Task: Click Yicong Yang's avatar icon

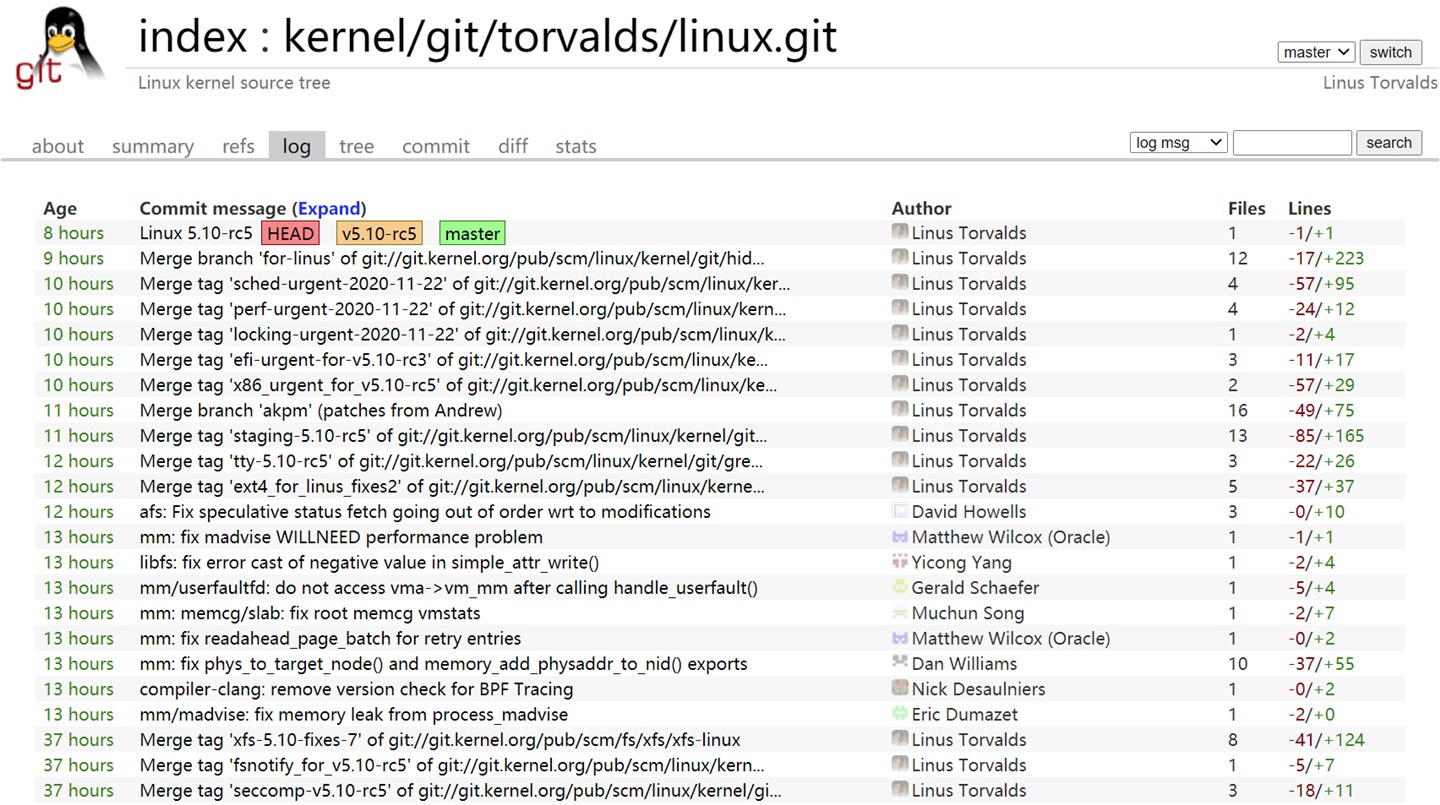Action: [x=898, y=562]
